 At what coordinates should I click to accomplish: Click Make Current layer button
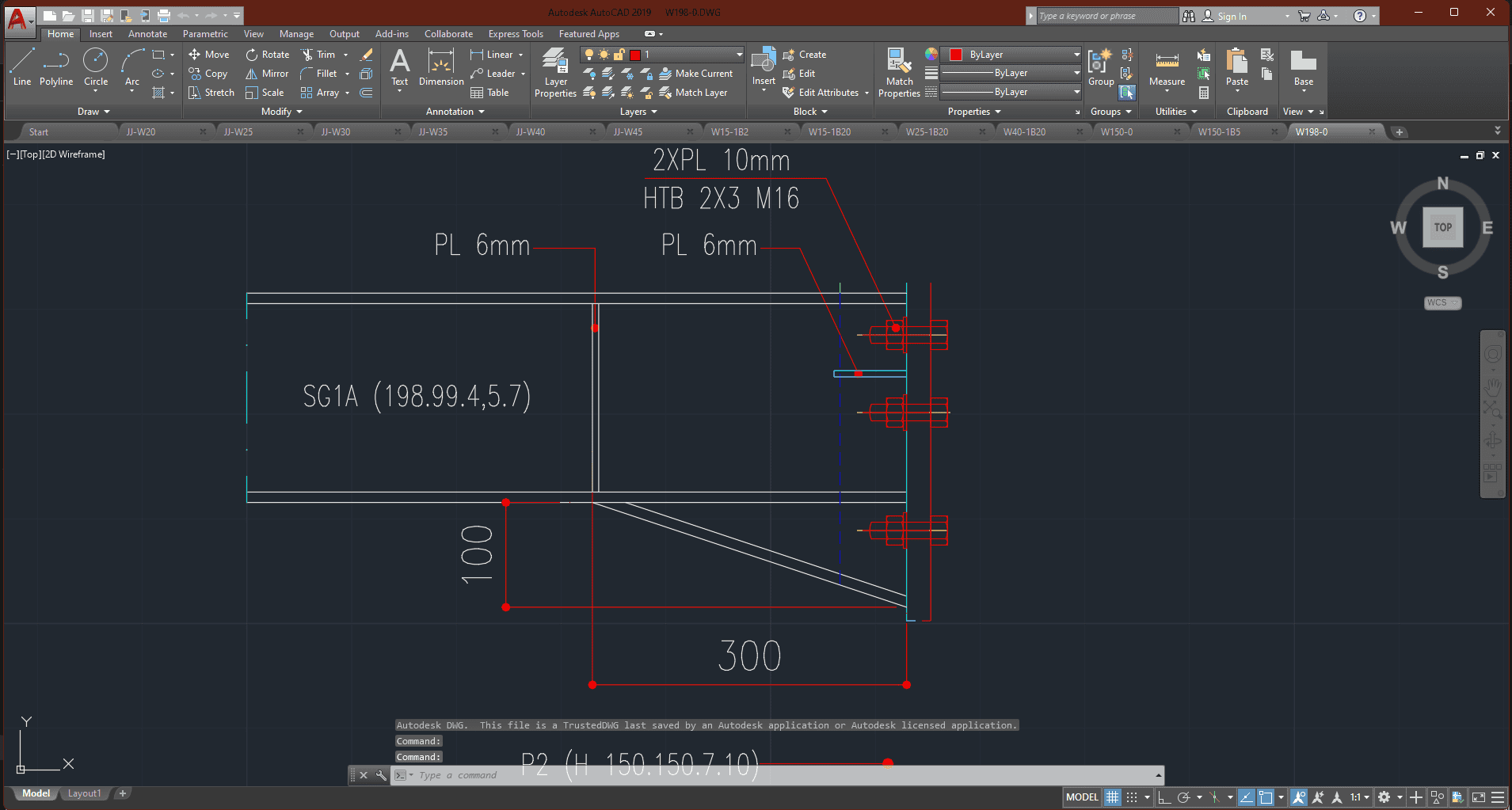[695, 74]
